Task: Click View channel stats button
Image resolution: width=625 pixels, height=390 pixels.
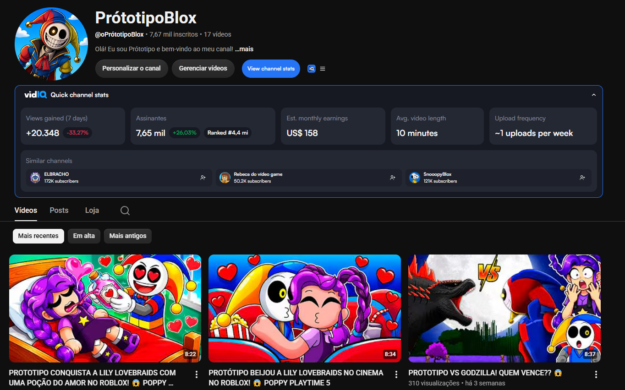Action: coord(271,69)
